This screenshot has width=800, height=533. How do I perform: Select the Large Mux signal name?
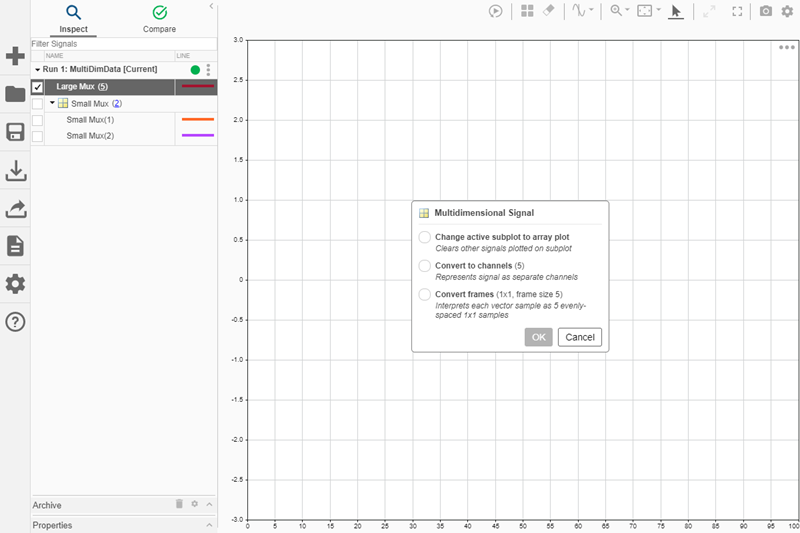76,87
